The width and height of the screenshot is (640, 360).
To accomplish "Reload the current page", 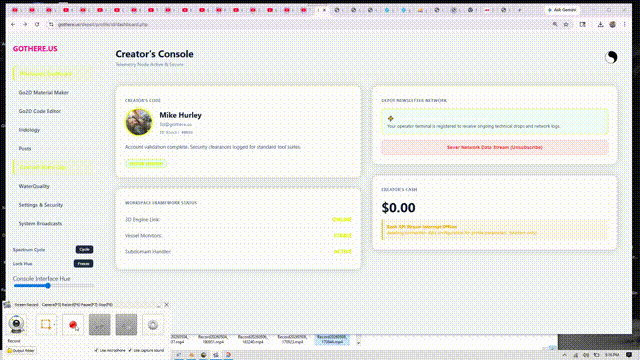I will 37,24.
